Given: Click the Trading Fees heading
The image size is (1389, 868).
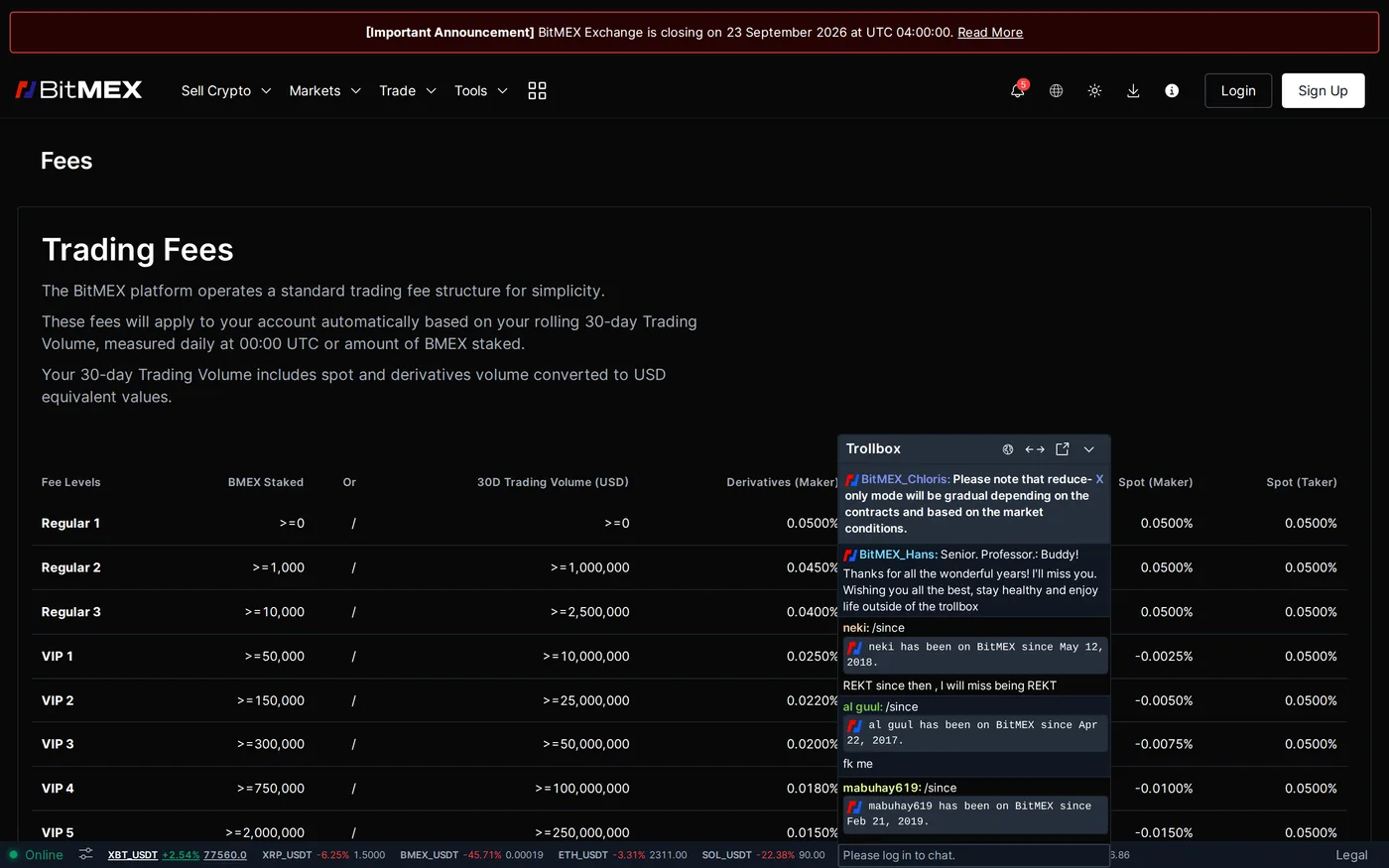Looking at the screenshot, I should coord(138,250).
